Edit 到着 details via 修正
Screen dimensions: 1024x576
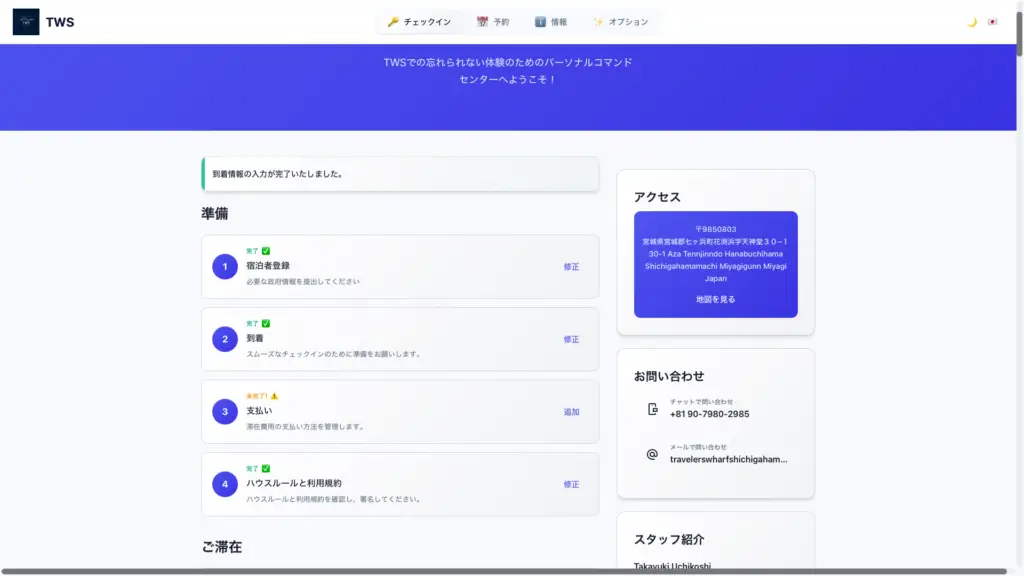pyautogui.click(x=571, y=339)
